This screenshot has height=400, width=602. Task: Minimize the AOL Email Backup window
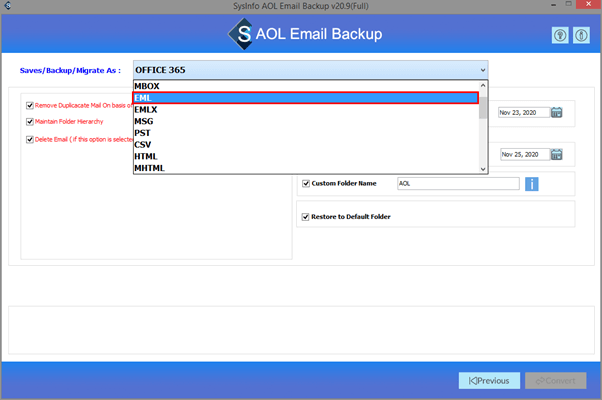(553, 5)
